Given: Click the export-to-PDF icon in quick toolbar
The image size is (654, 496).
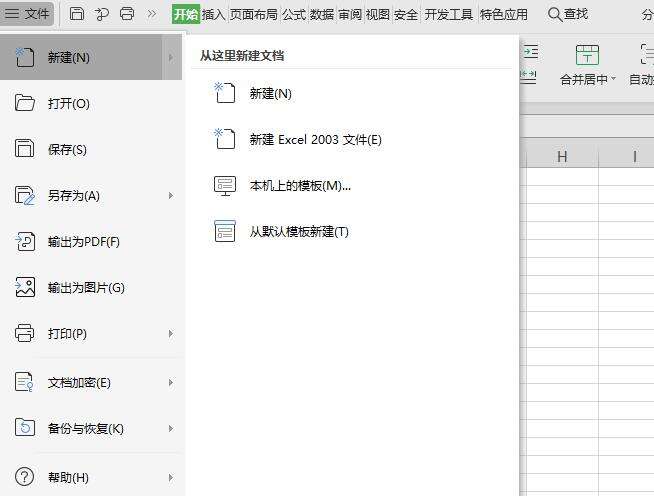Looking at the screenshot, I should (101, 14).
